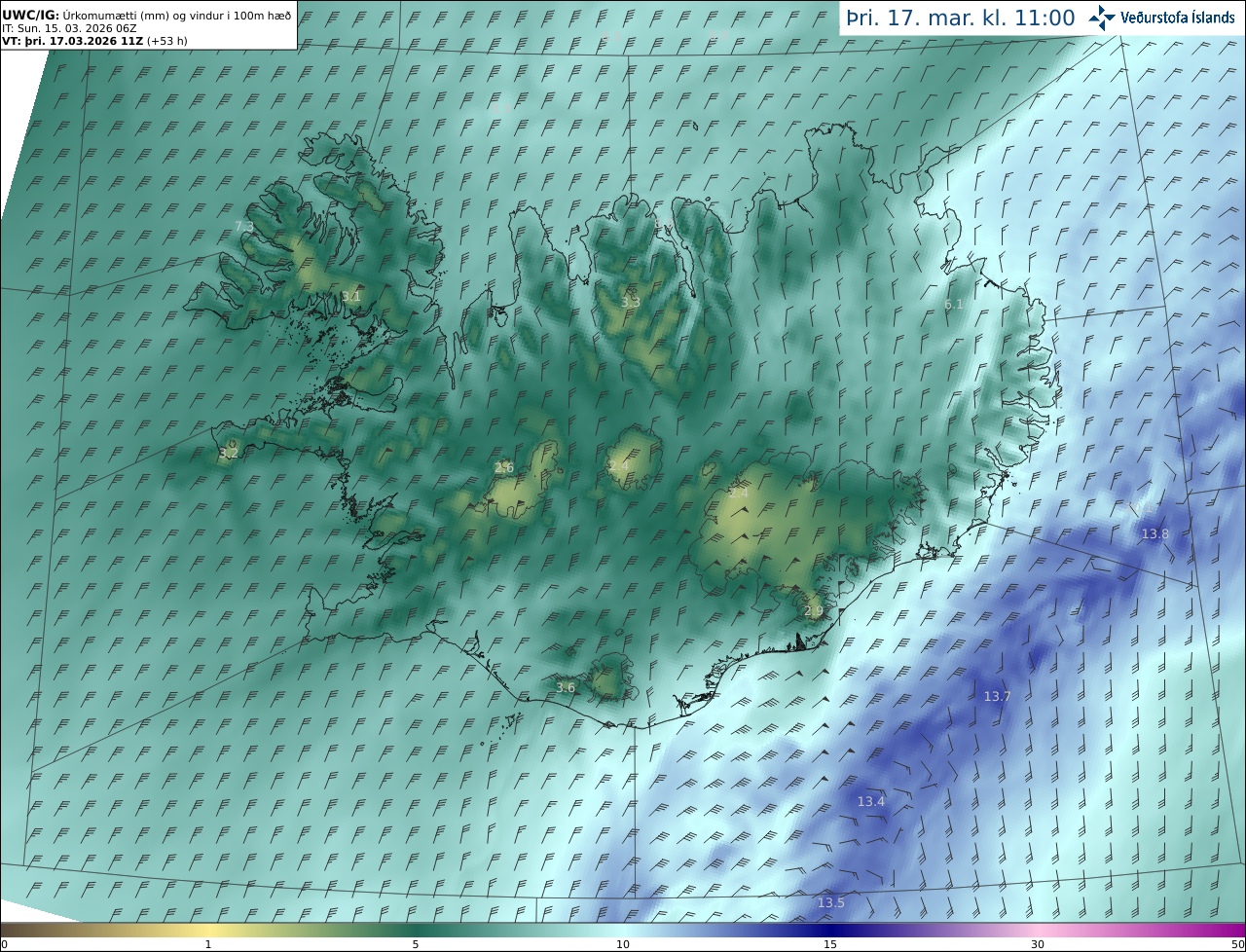Screen dimensions: 1246x952
Task: Click the Veðurstofa Íslands logo symbol
Action: [1103, 18]
